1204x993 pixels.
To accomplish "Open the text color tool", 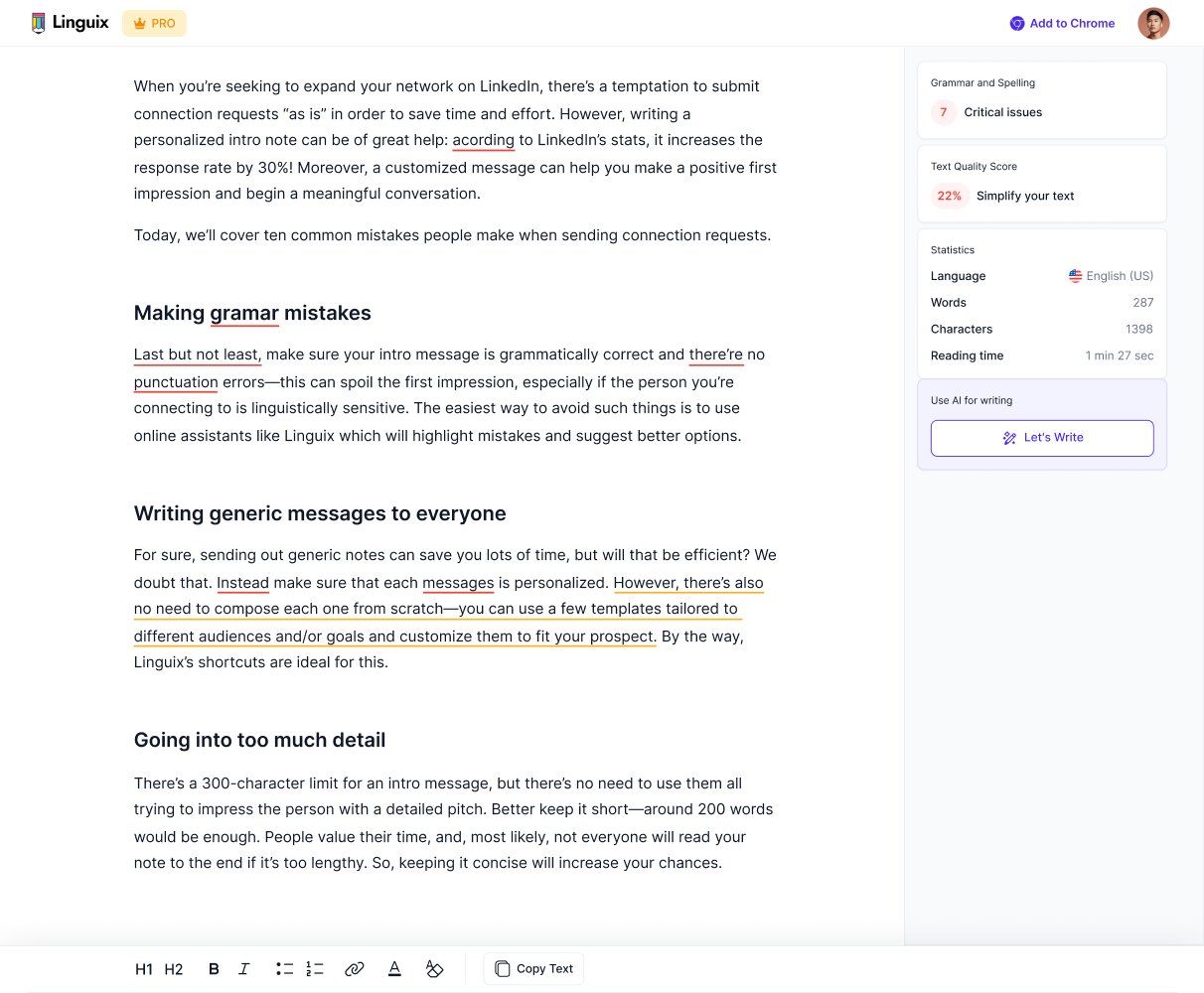I will 394,968.
